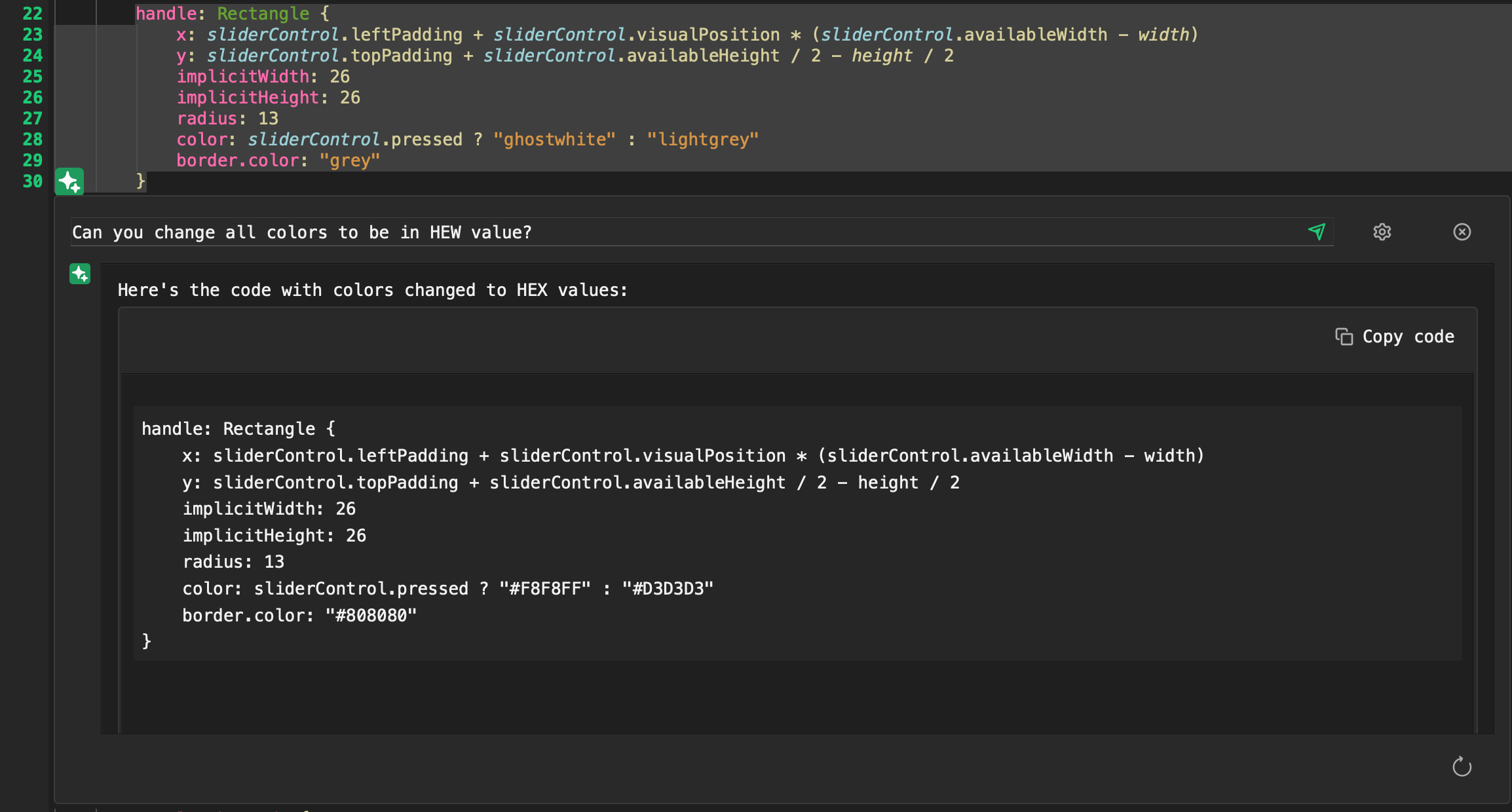Trigger the AI sparkle icon in the editor gutter
The height and width of the screenshot is (812, 1512).
69,181
